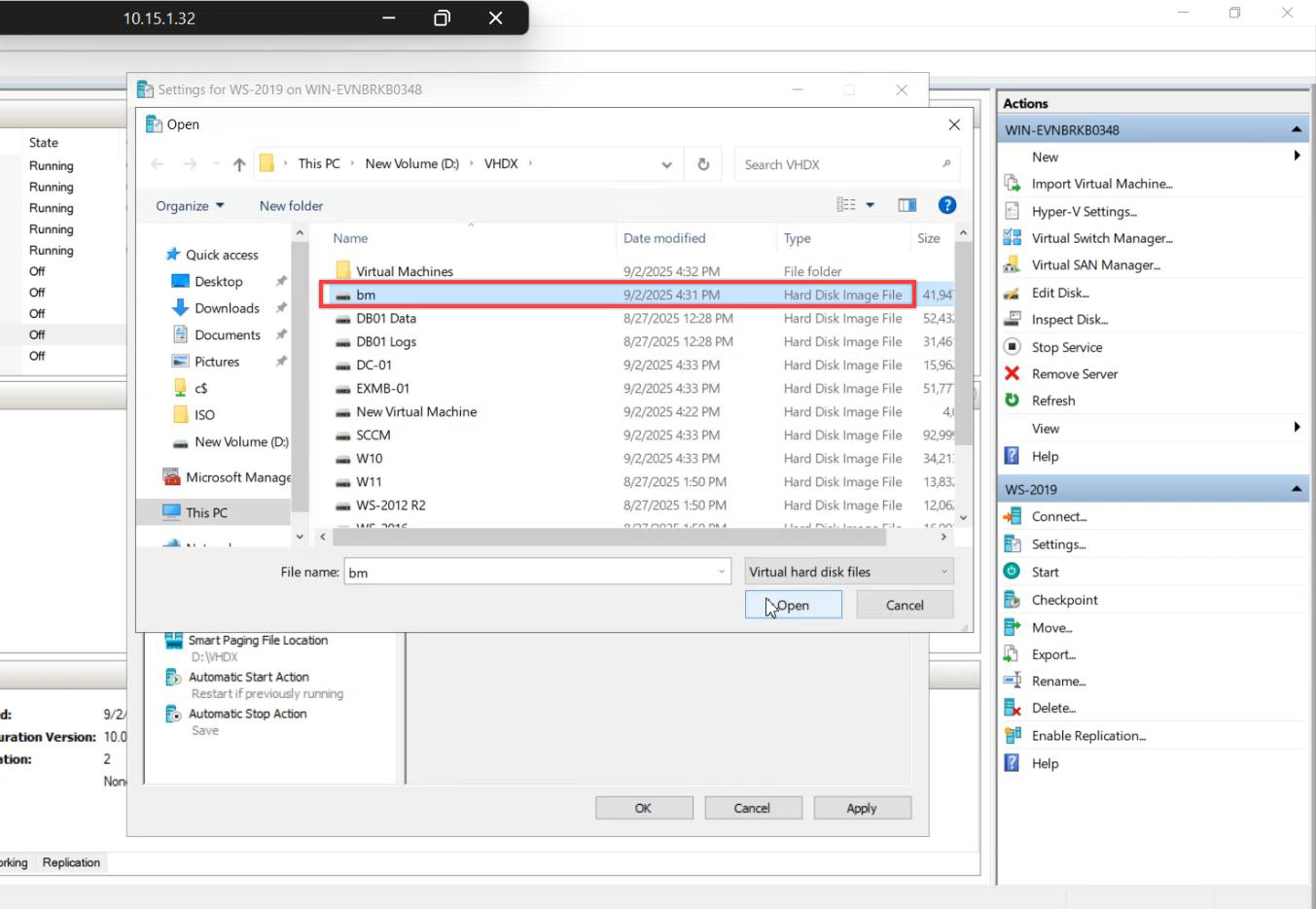Click the Inspect Disk icon

[x=1012, y=319]
